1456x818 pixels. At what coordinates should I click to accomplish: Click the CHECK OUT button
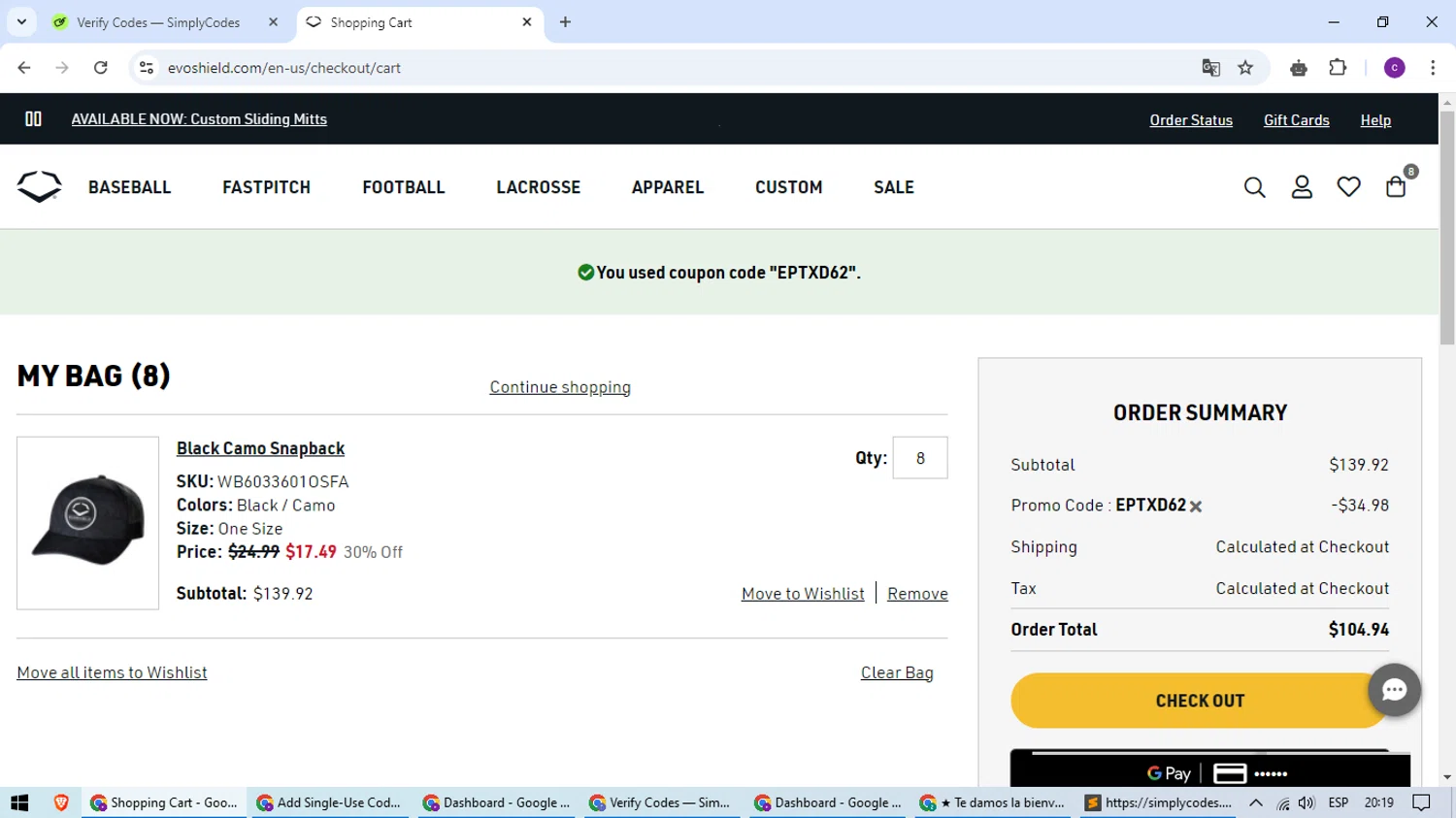[x=1200, y=701]
